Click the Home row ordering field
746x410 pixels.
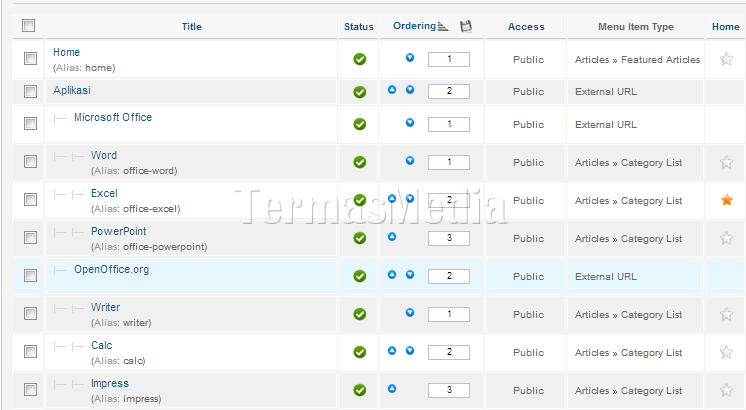[x=449, y=59]
